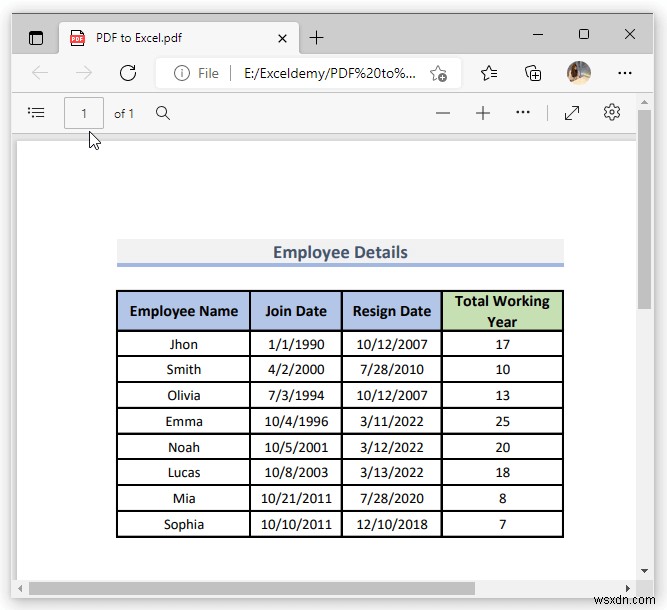Maximize the browser window
The image size is (667, 610).
click(584, 34)
